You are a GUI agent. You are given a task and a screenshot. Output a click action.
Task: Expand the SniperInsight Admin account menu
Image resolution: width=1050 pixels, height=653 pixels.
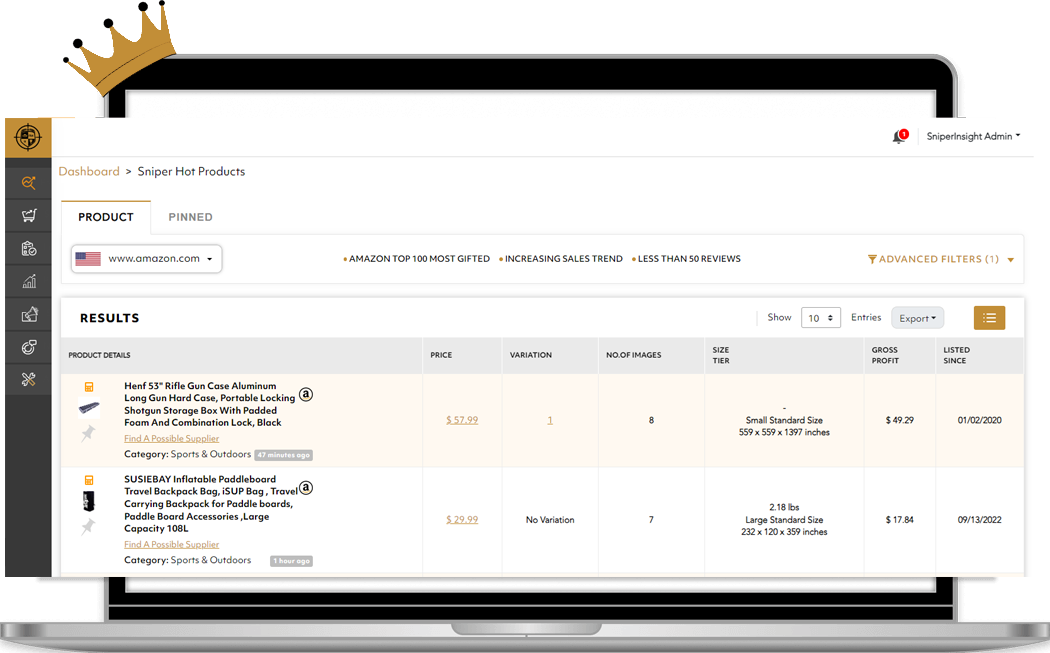point(973,136)
